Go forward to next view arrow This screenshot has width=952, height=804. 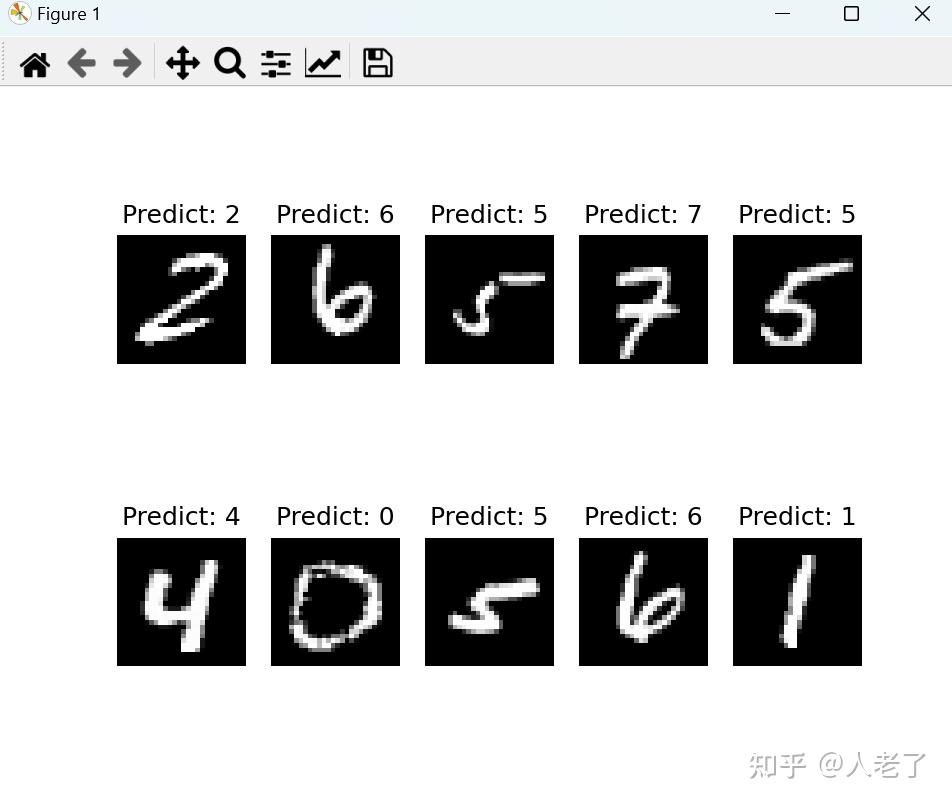click(x=128, y=63)
